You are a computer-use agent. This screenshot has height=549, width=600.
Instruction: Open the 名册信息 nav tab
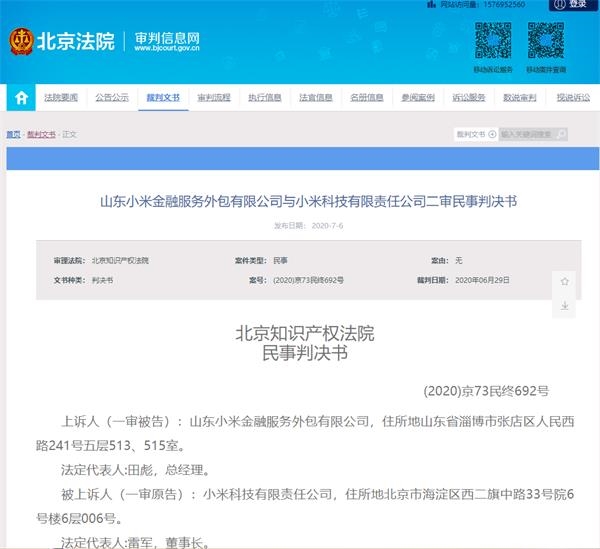tap(367, 98)
